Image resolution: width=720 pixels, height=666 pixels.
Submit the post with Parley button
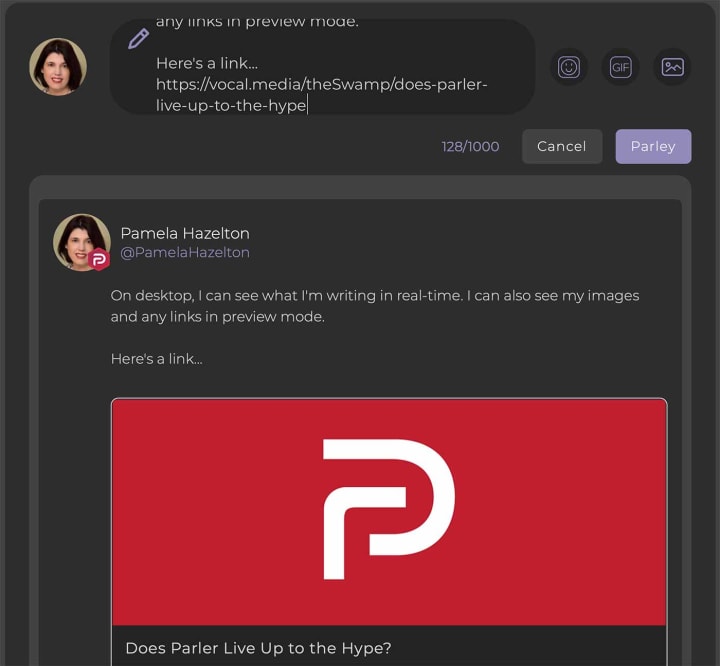[653, 147]
